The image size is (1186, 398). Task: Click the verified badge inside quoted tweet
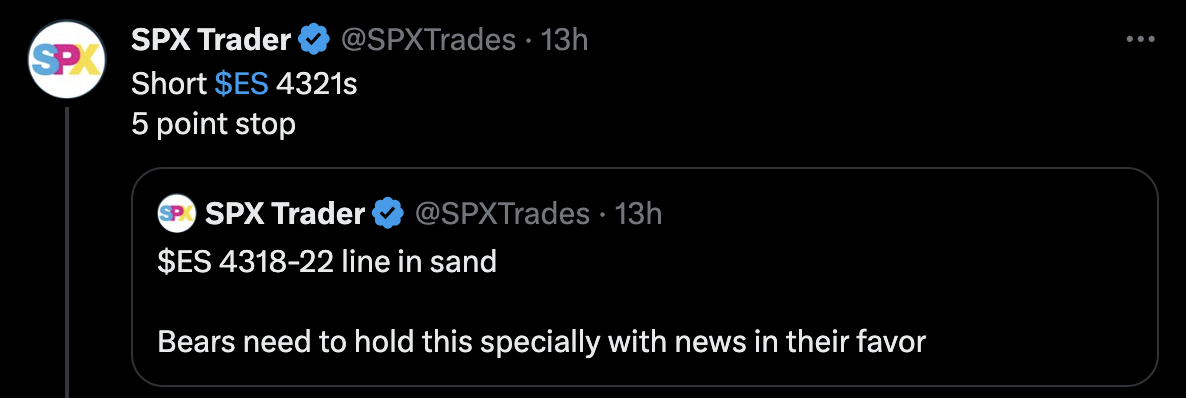(x=388, y=214)
